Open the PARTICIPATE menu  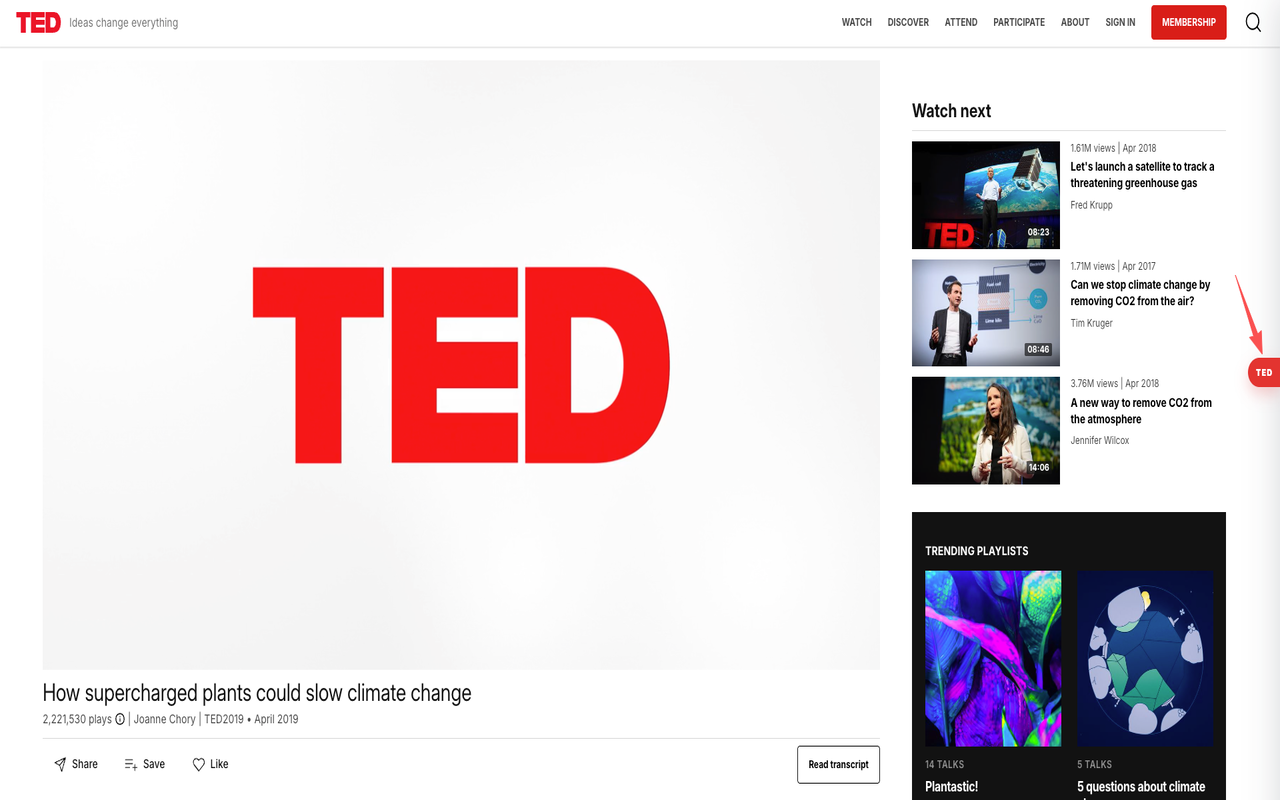click(x=1019, y=22)
